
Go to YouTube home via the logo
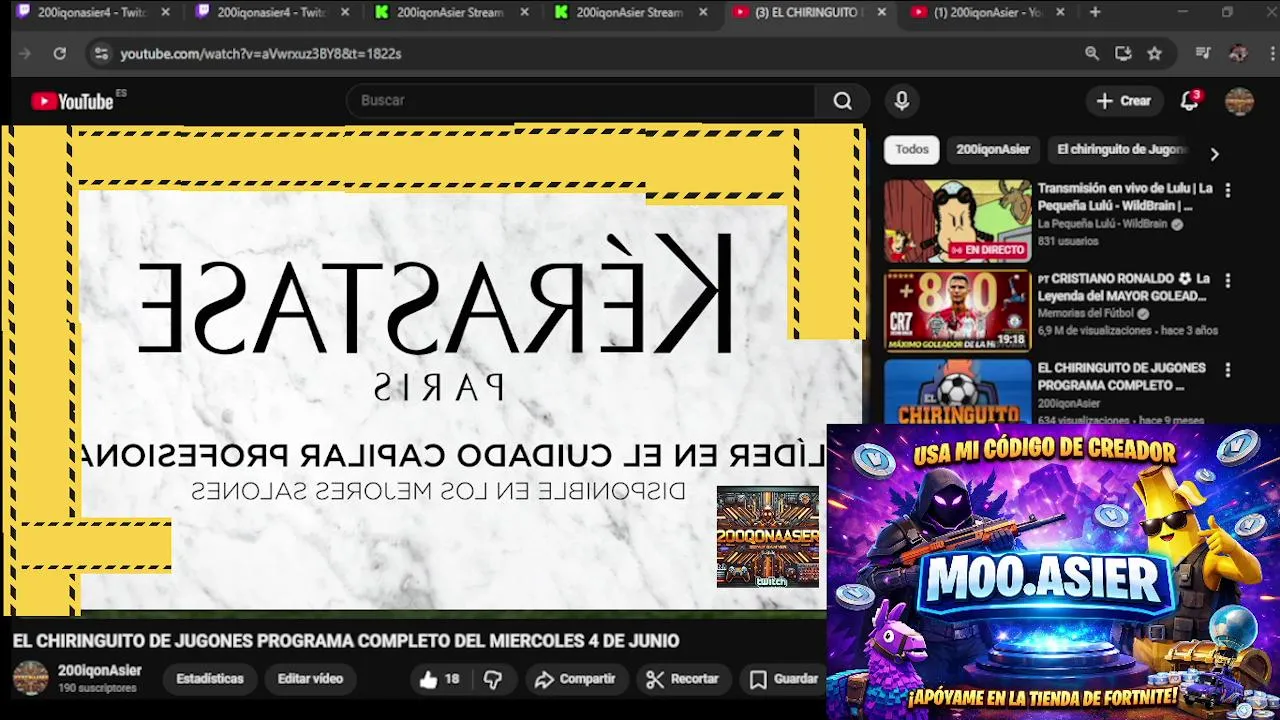pos(72,101)
